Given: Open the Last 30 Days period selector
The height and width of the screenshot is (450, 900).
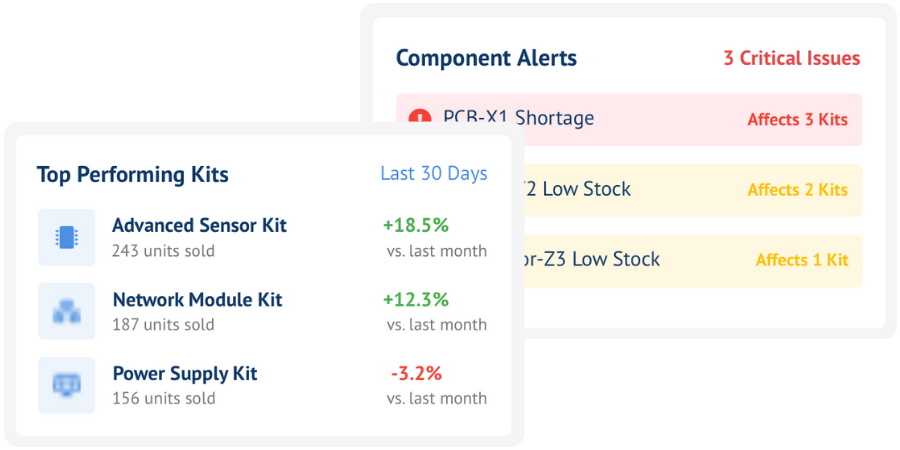Looking at the screenshot, I should [433, 174].
